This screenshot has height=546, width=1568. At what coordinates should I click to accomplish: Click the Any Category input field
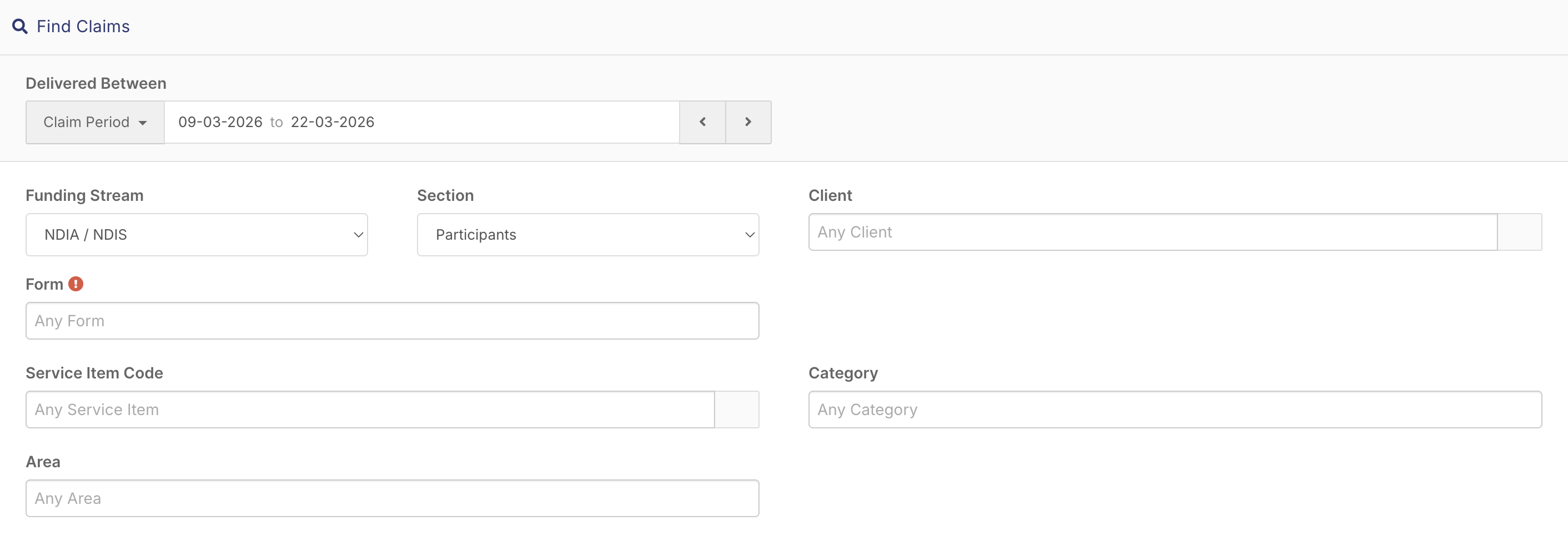point(1175,409)
